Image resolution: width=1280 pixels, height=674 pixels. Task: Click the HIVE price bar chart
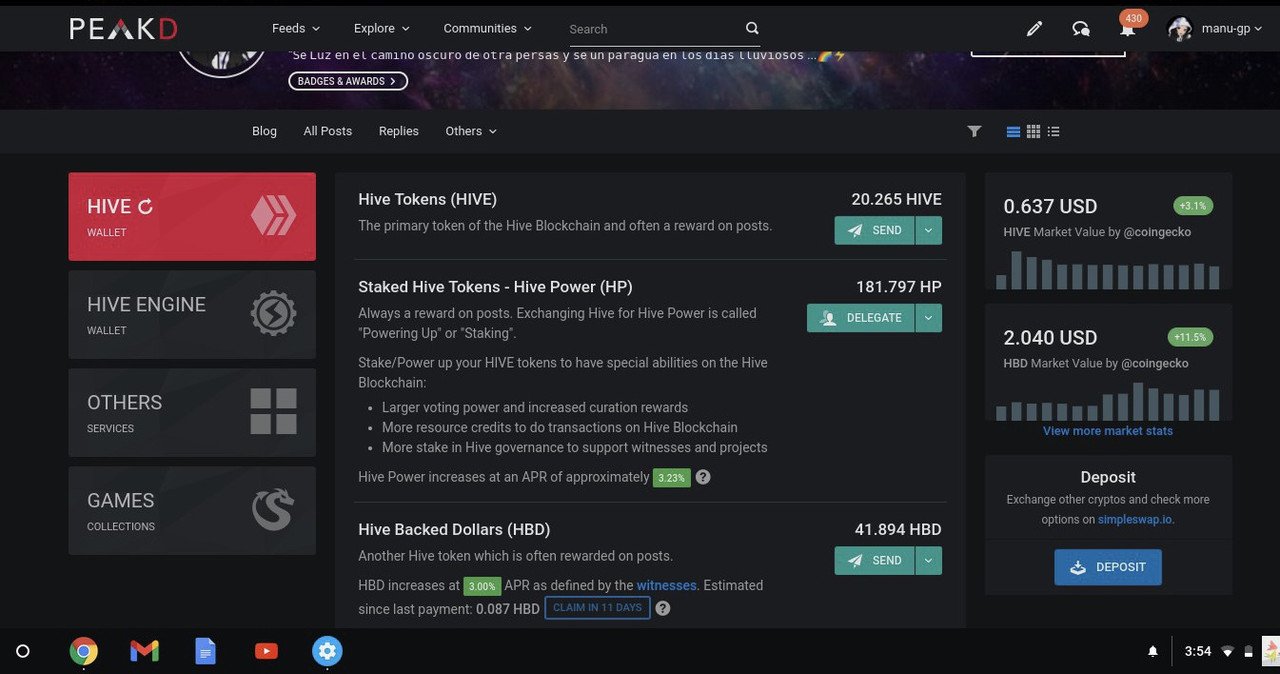tap(1108, 269)
